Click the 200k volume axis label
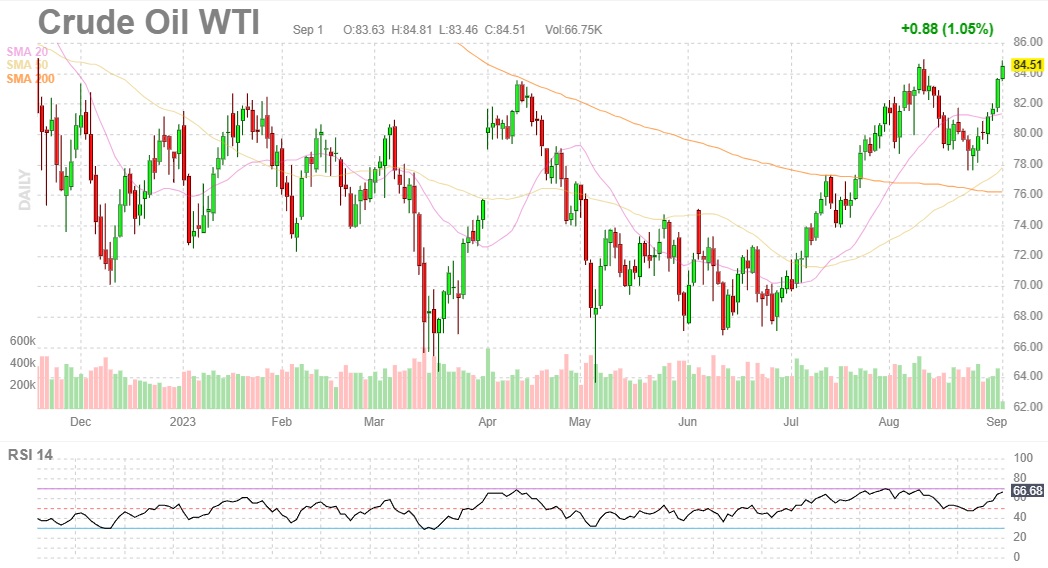This screenshot has width=1048, height=568. [23, 385]
